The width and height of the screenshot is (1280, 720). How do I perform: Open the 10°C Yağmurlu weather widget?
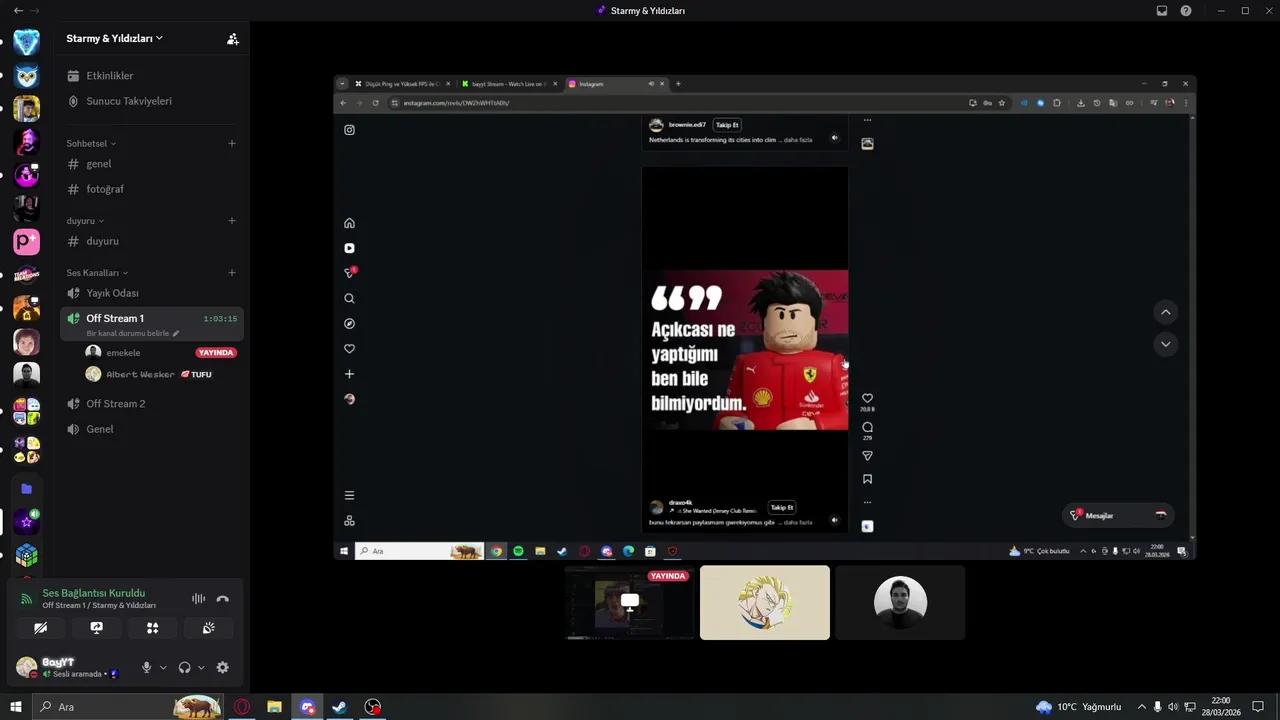click(1078, 707)
